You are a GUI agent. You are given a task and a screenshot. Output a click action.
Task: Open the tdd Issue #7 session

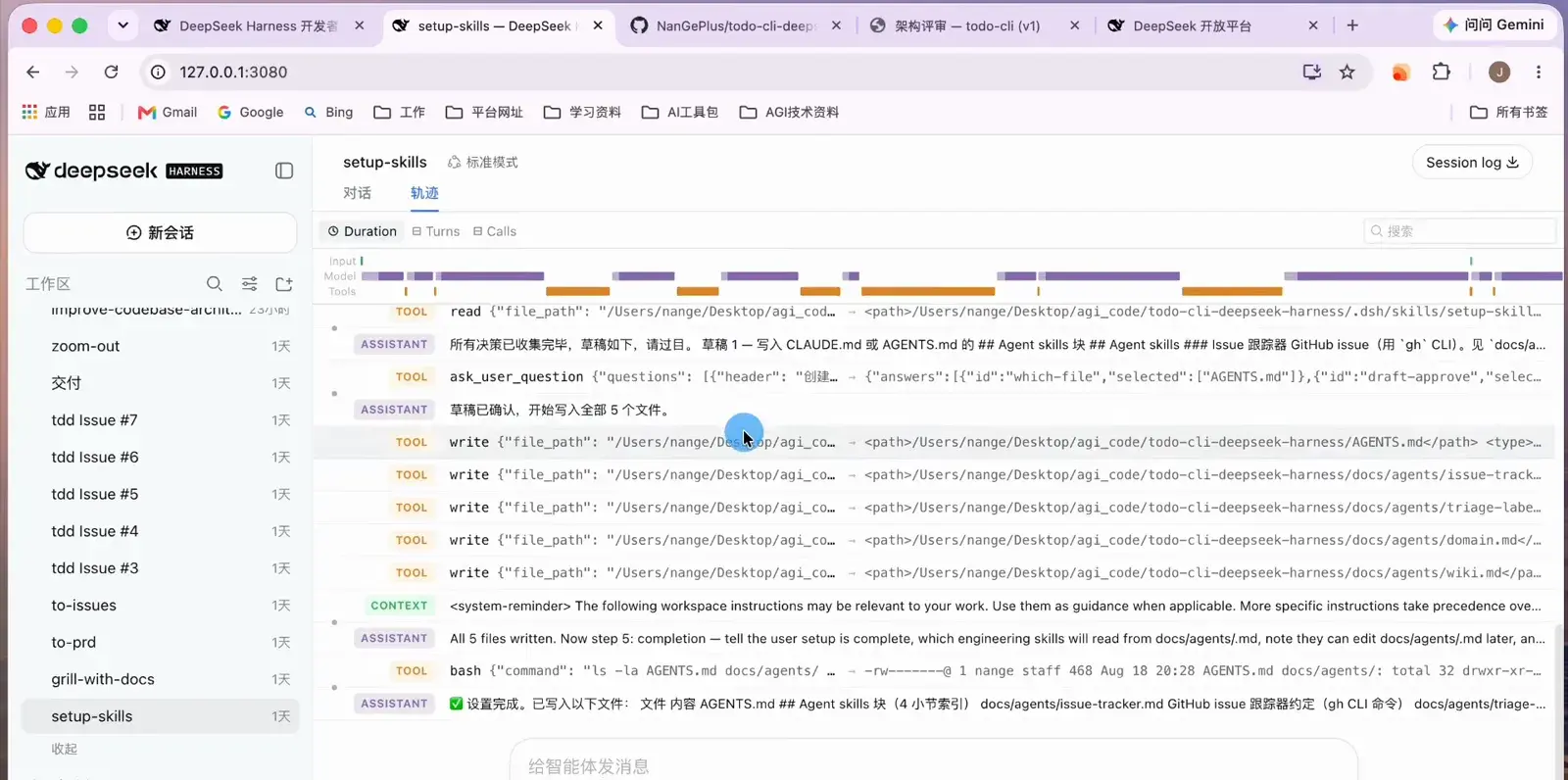[x=160, y=420]
